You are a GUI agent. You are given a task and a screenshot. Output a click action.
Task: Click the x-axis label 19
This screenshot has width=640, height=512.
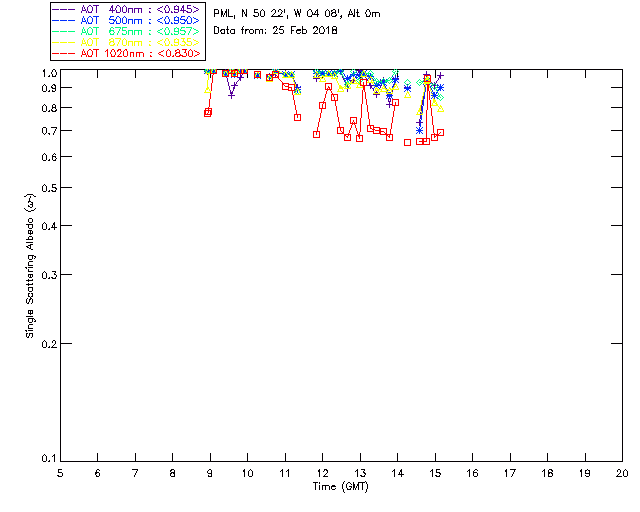pos(585,474)
